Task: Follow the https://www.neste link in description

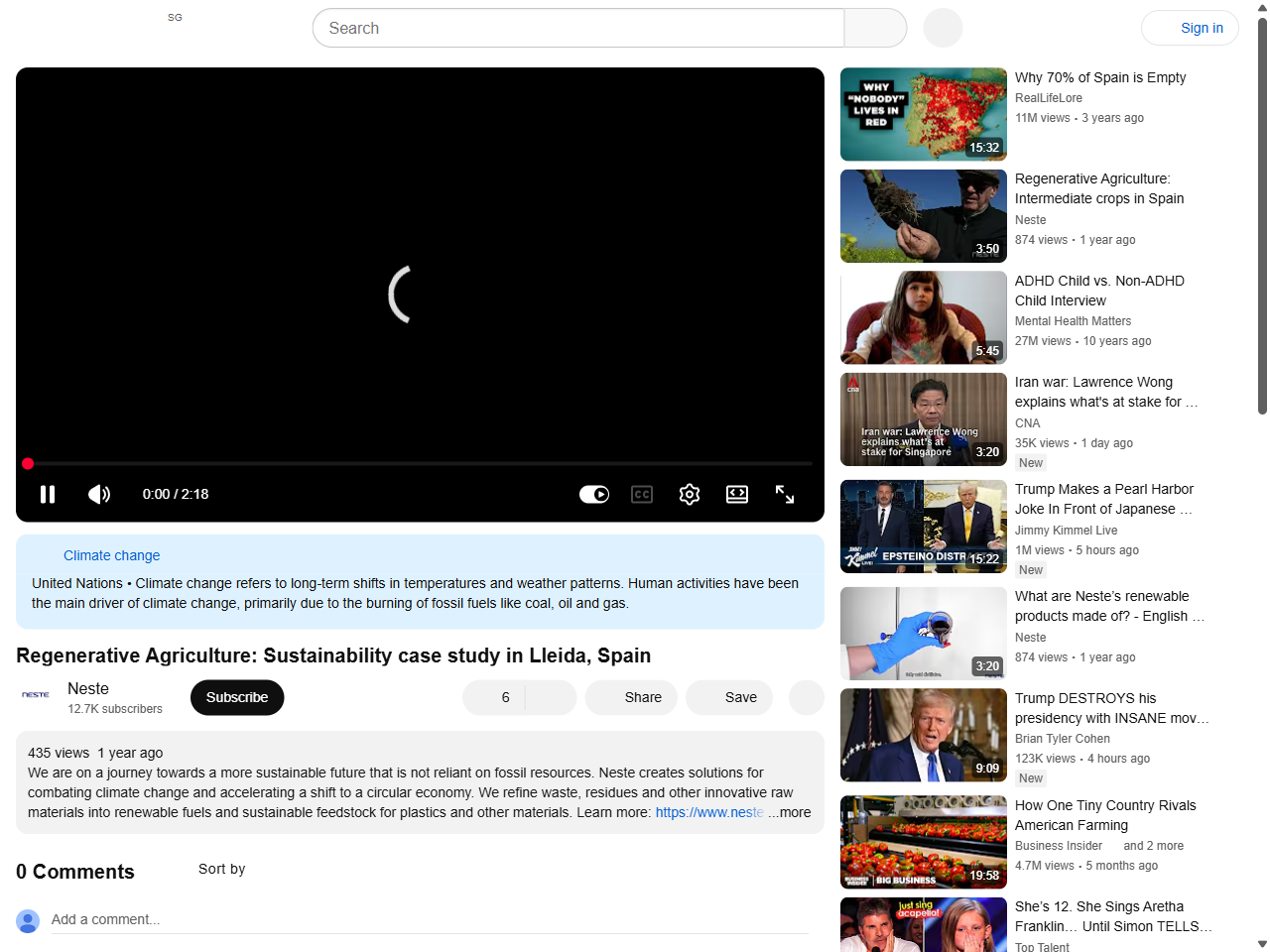Action: pos(709,812)
